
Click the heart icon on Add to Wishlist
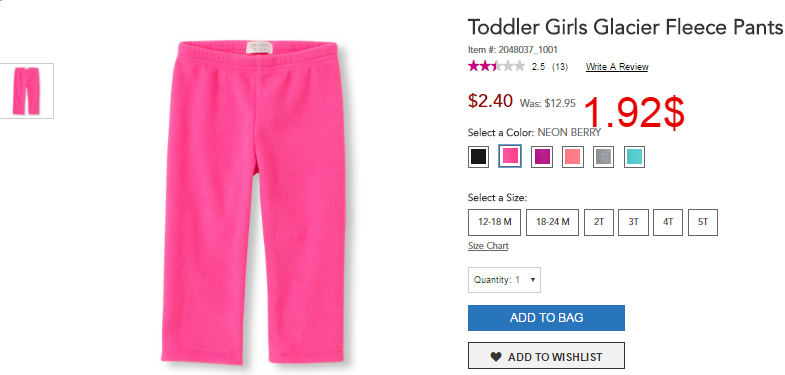click(496, 357)
